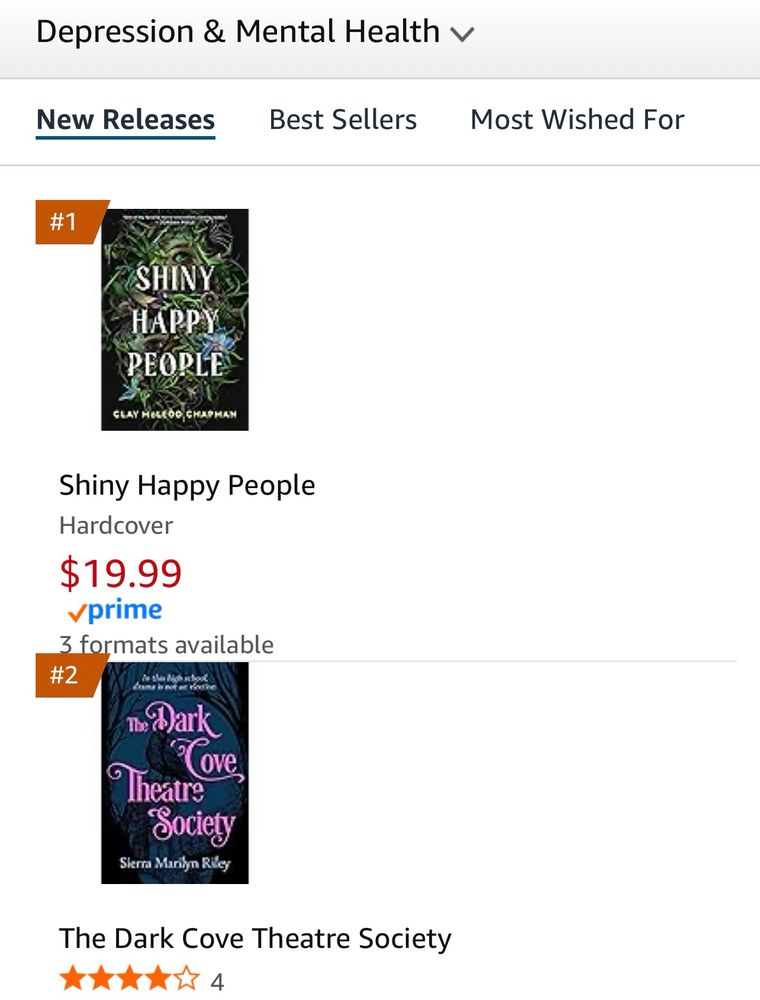
Task: Open The Dark Cove Theatre Society title link
Action: (x=255, y=939)
